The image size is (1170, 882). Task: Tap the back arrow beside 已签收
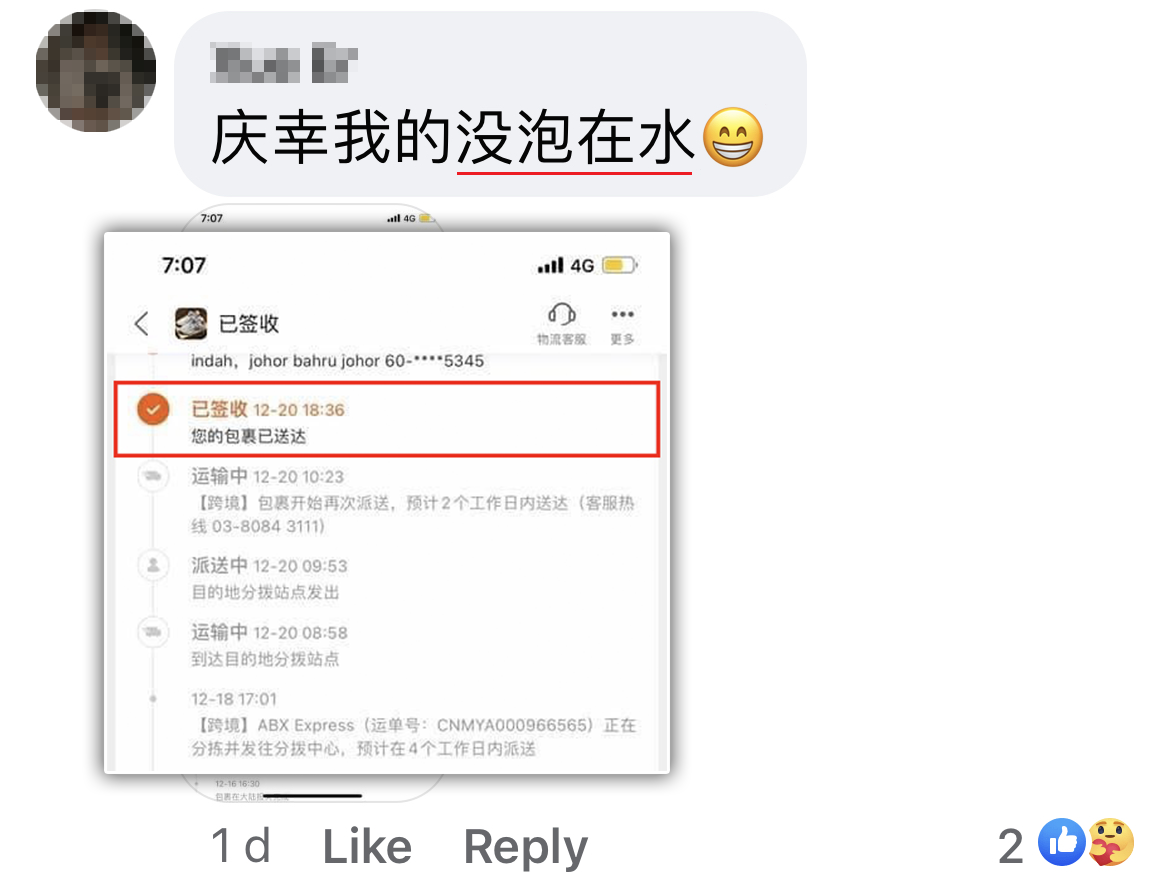[142, 324]
